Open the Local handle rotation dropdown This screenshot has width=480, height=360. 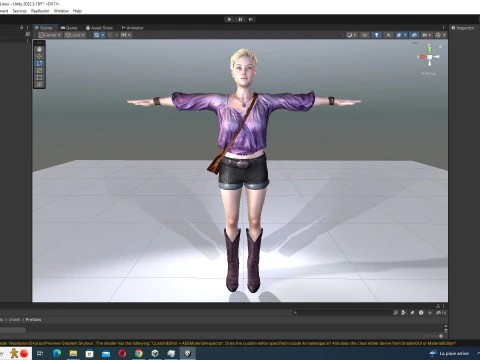pyautogui.click(x=75, y=35)
